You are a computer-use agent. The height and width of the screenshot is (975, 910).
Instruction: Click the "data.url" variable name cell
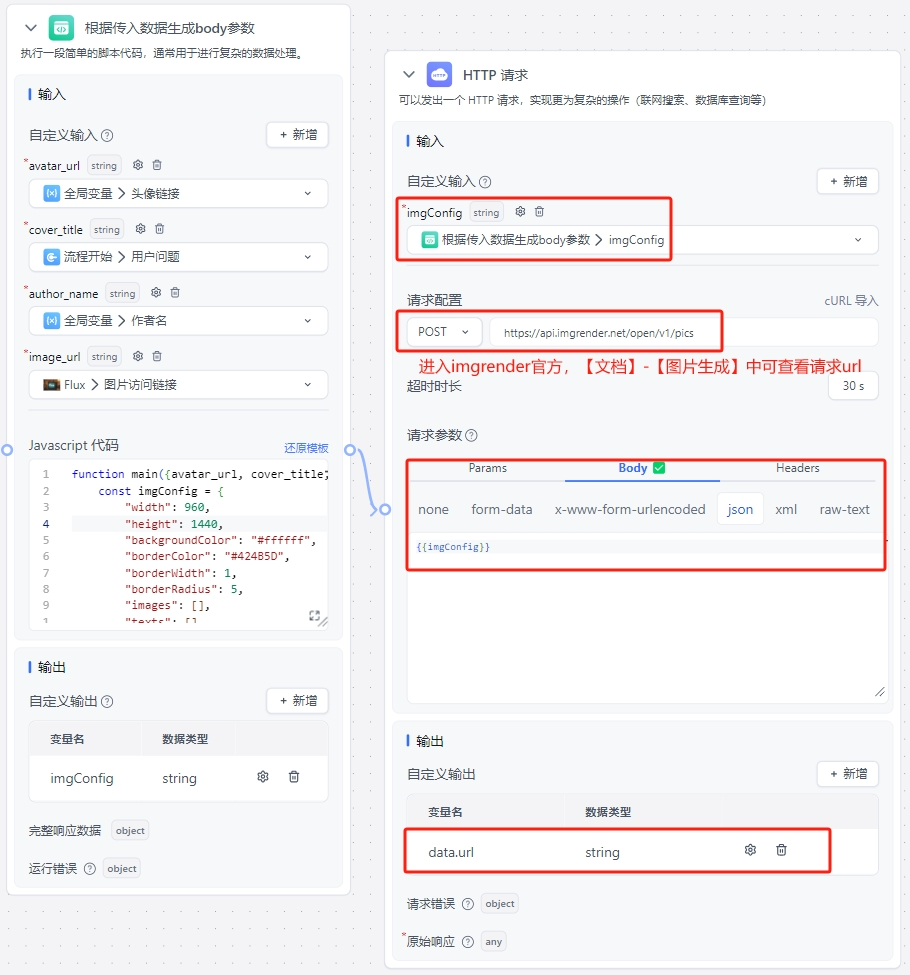click(451, 853)
